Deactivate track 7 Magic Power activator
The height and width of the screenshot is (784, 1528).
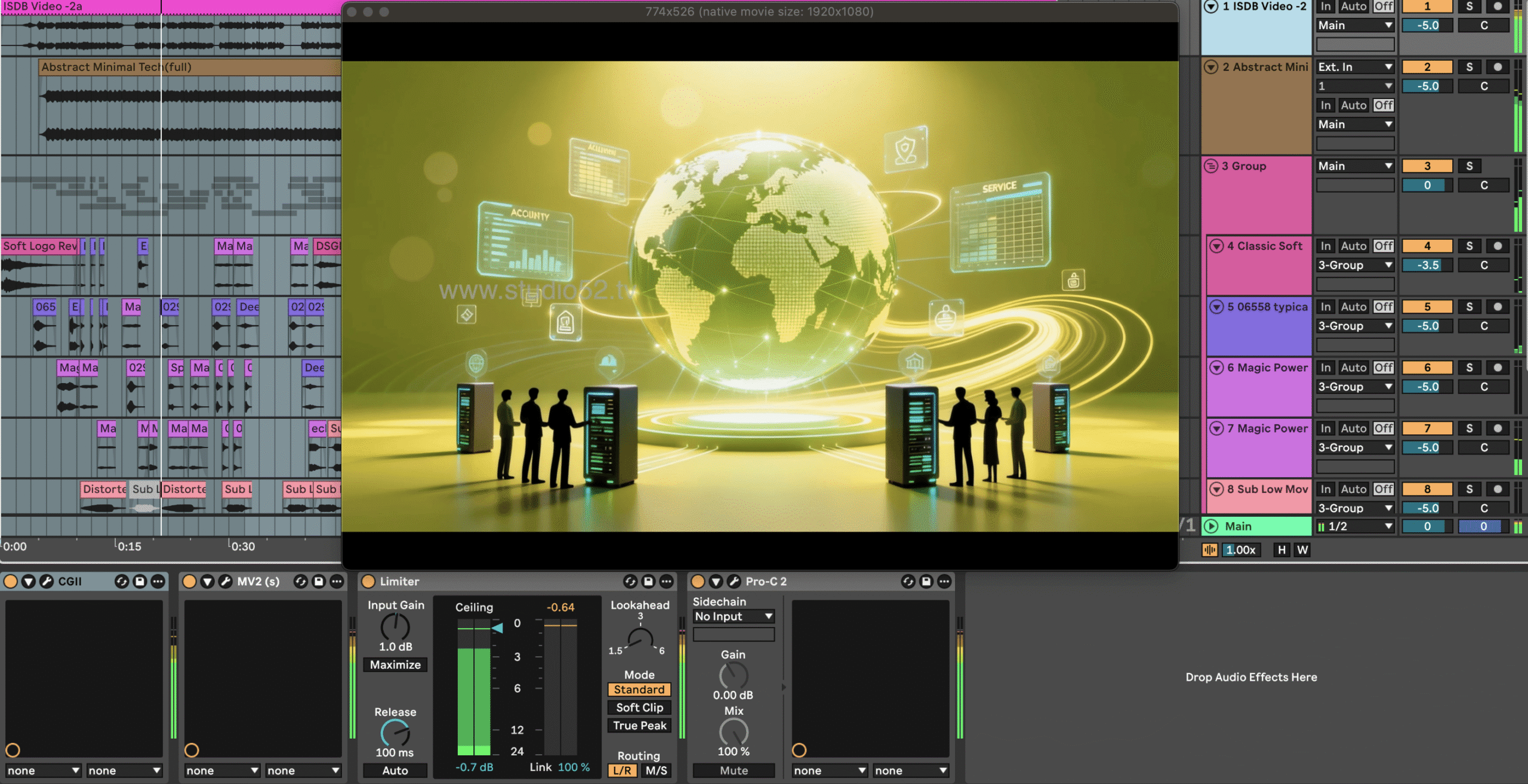pos(1427,428)
